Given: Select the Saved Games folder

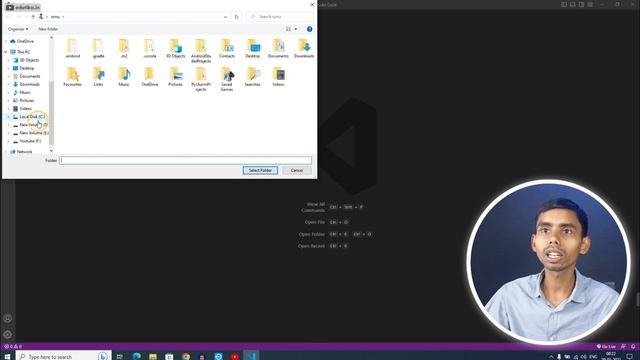Looking at the screenshot, I should pyautogui.click(x=227, y=79).
